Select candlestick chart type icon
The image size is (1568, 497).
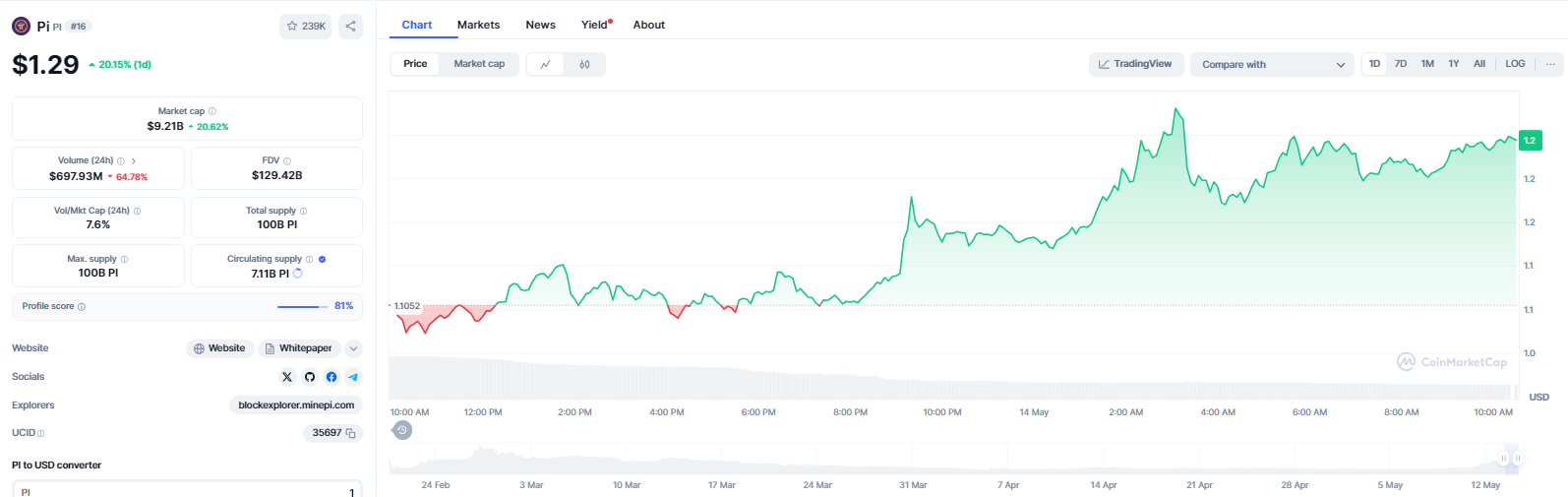[584, 64]
